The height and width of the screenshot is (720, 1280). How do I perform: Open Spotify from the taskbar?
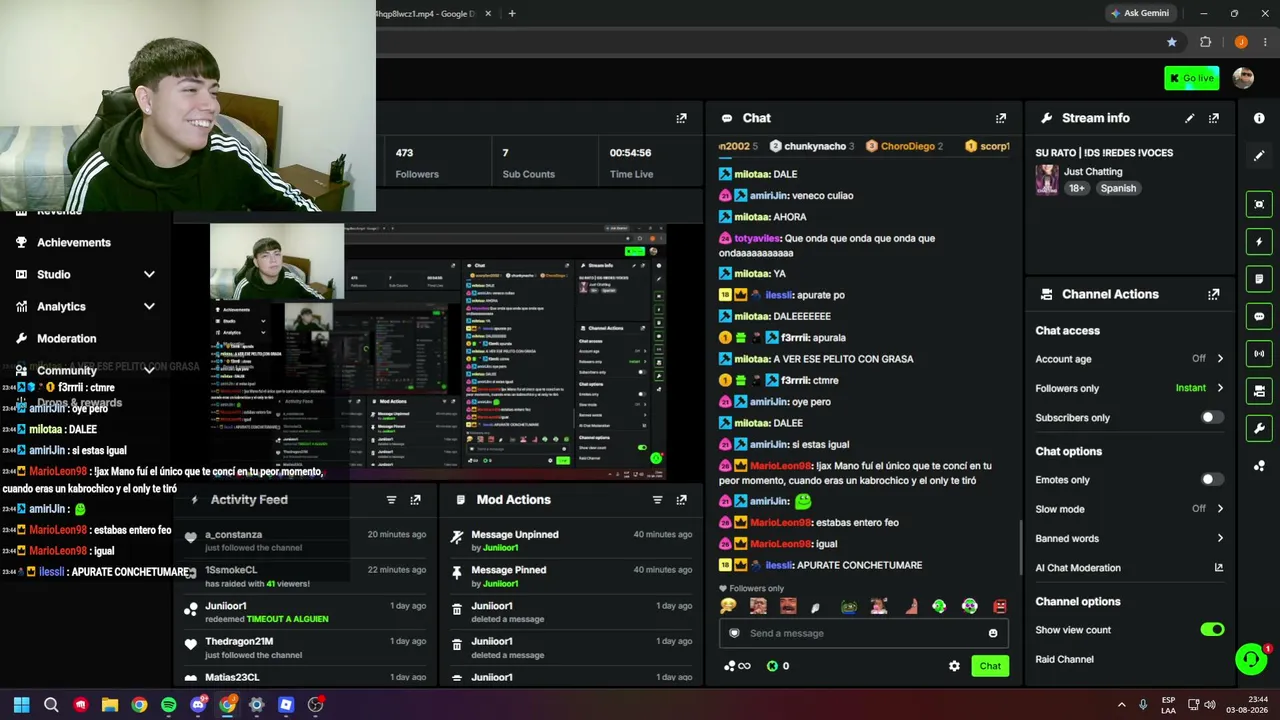(168, 705)
